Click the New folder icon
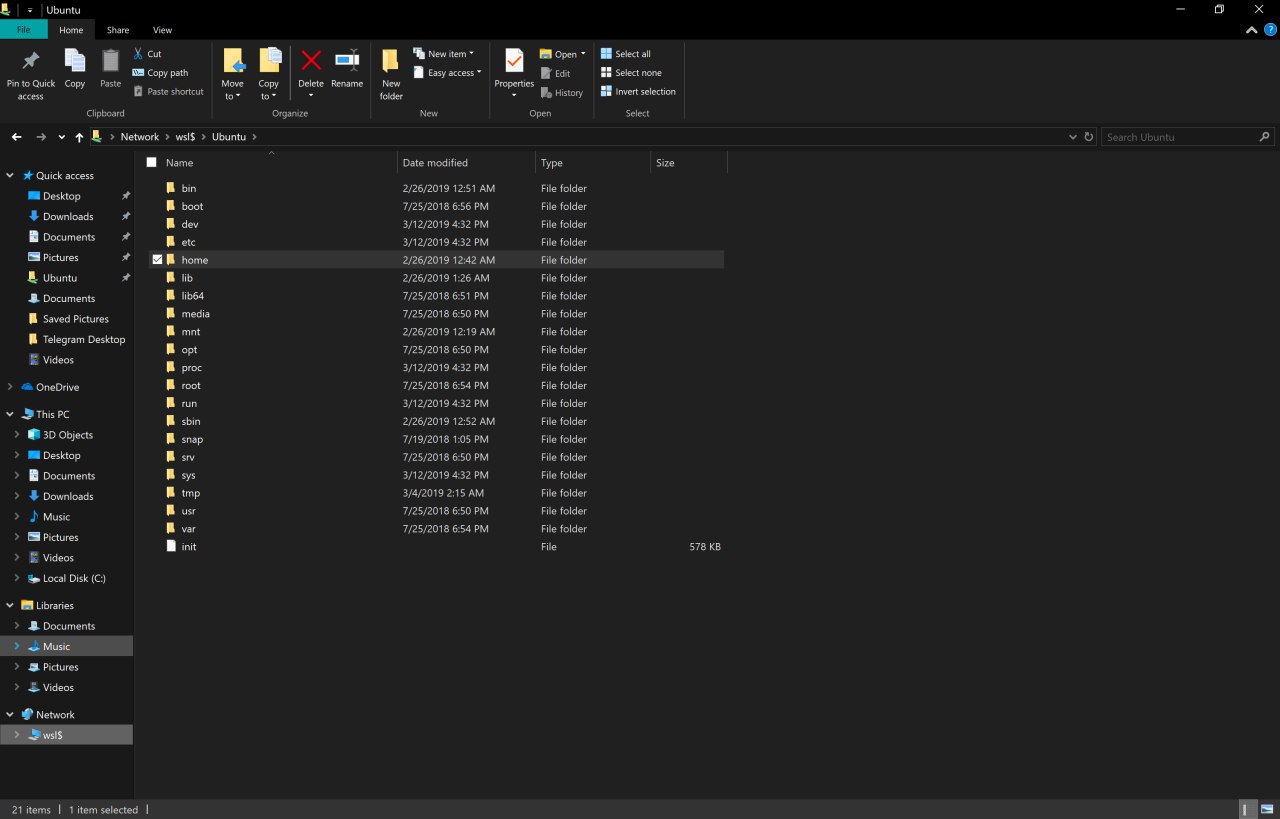 [x=391, y=60]
